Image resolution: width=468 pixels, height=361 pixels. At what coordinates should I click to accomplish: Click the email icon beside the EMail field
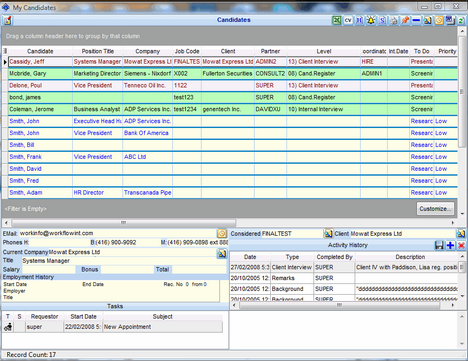(x=222, y=233)
